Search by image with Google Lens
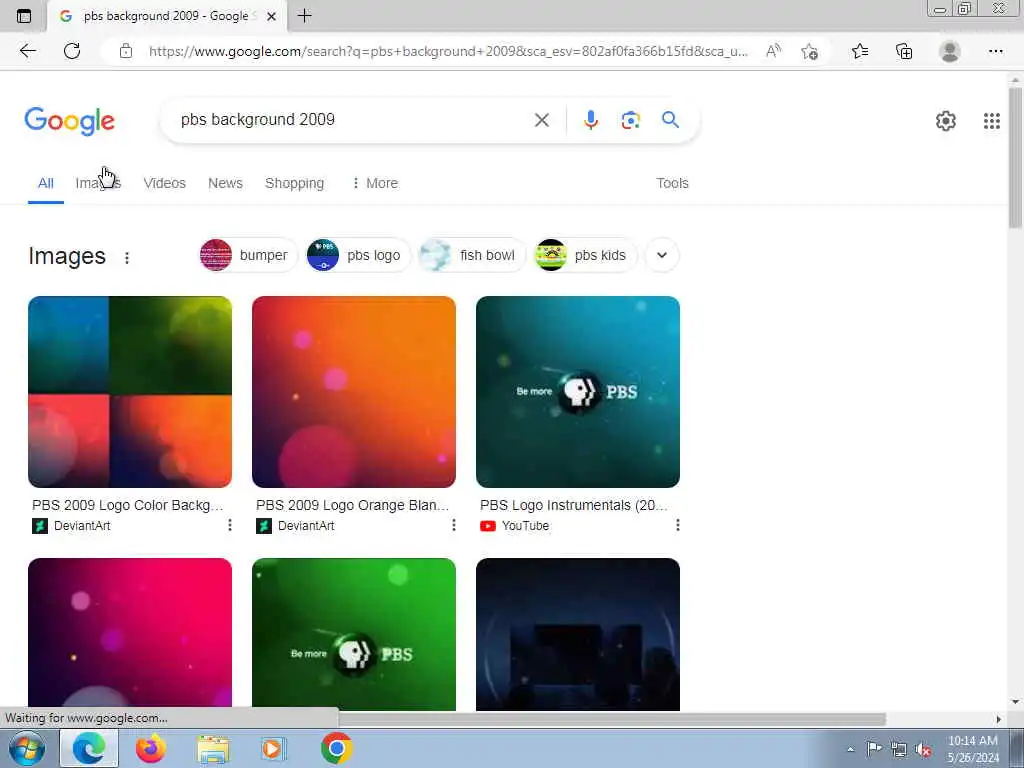Screen dimensions: 1024x768 click(x=630, y=120)
